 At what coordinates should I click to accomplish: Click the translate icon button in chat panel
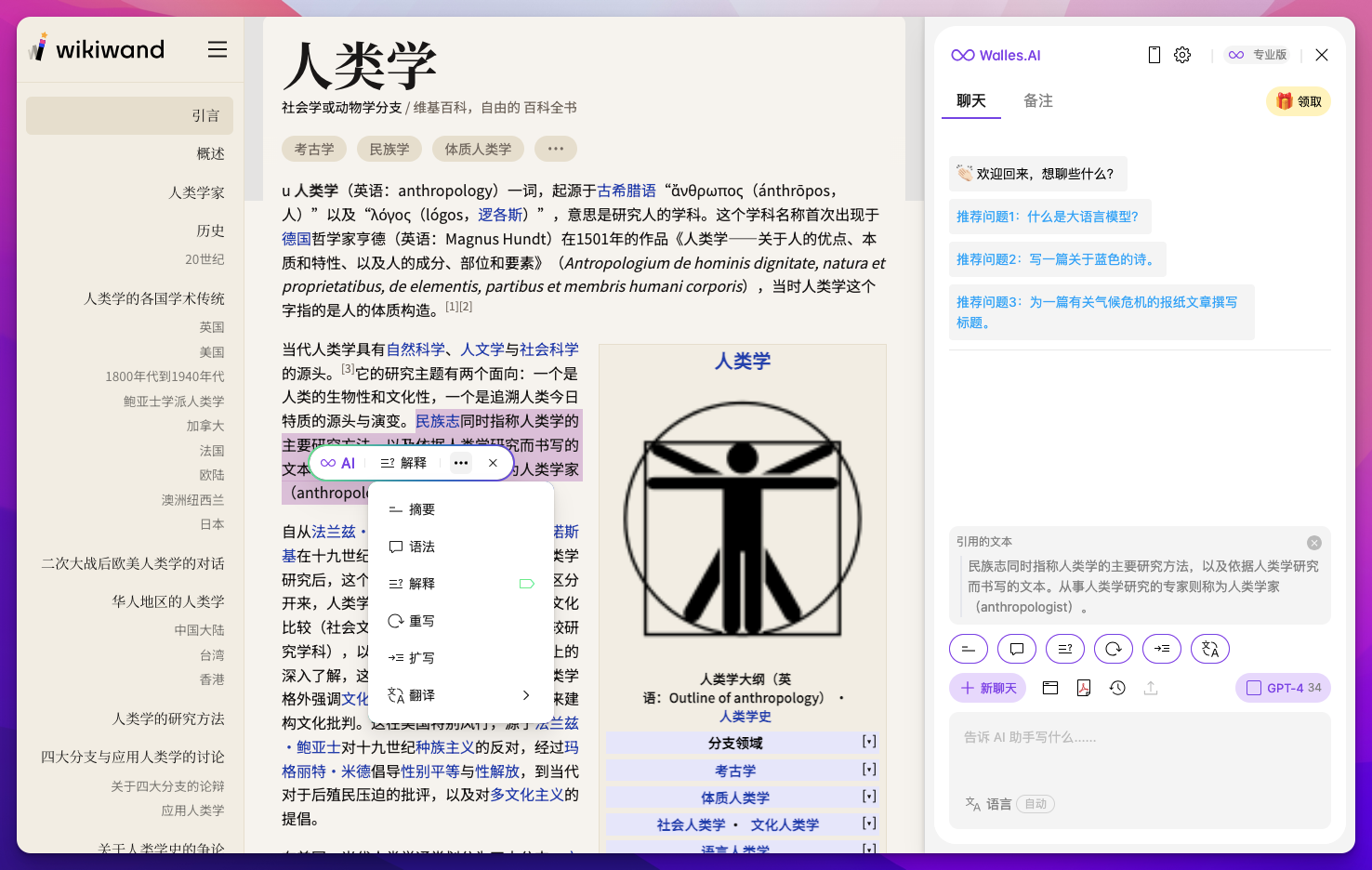coord(1210,649)
